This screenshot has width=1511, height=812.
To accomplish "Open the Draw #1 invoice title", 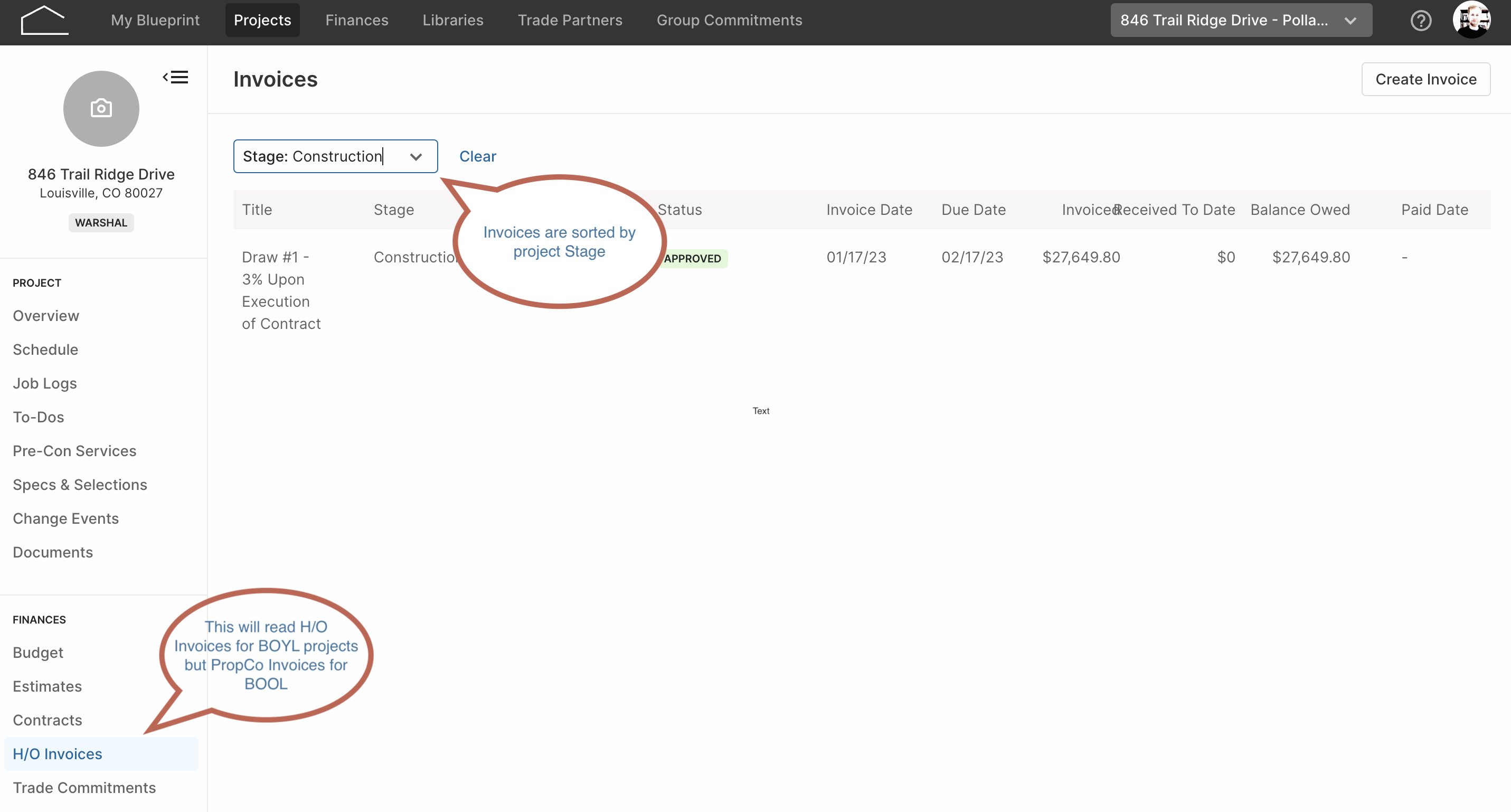I will [x=281, y=290].
